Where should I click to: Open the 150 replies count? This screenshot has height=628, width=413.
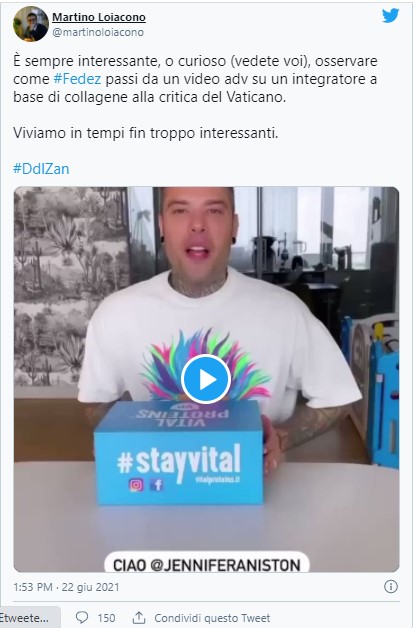(106, 618)
